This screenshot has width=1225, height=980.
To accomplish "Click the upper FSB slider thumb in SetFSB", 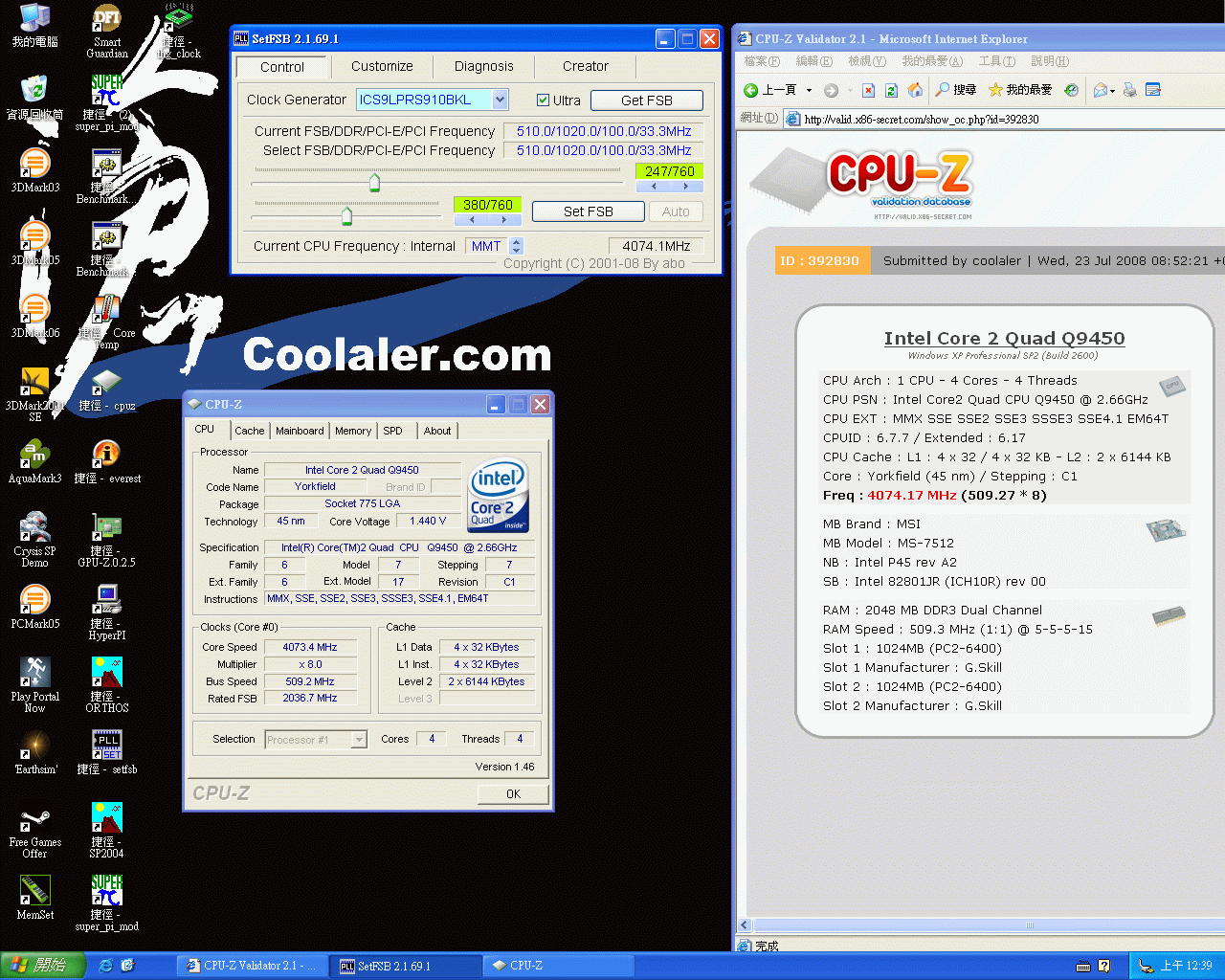I will coord(374,182).
